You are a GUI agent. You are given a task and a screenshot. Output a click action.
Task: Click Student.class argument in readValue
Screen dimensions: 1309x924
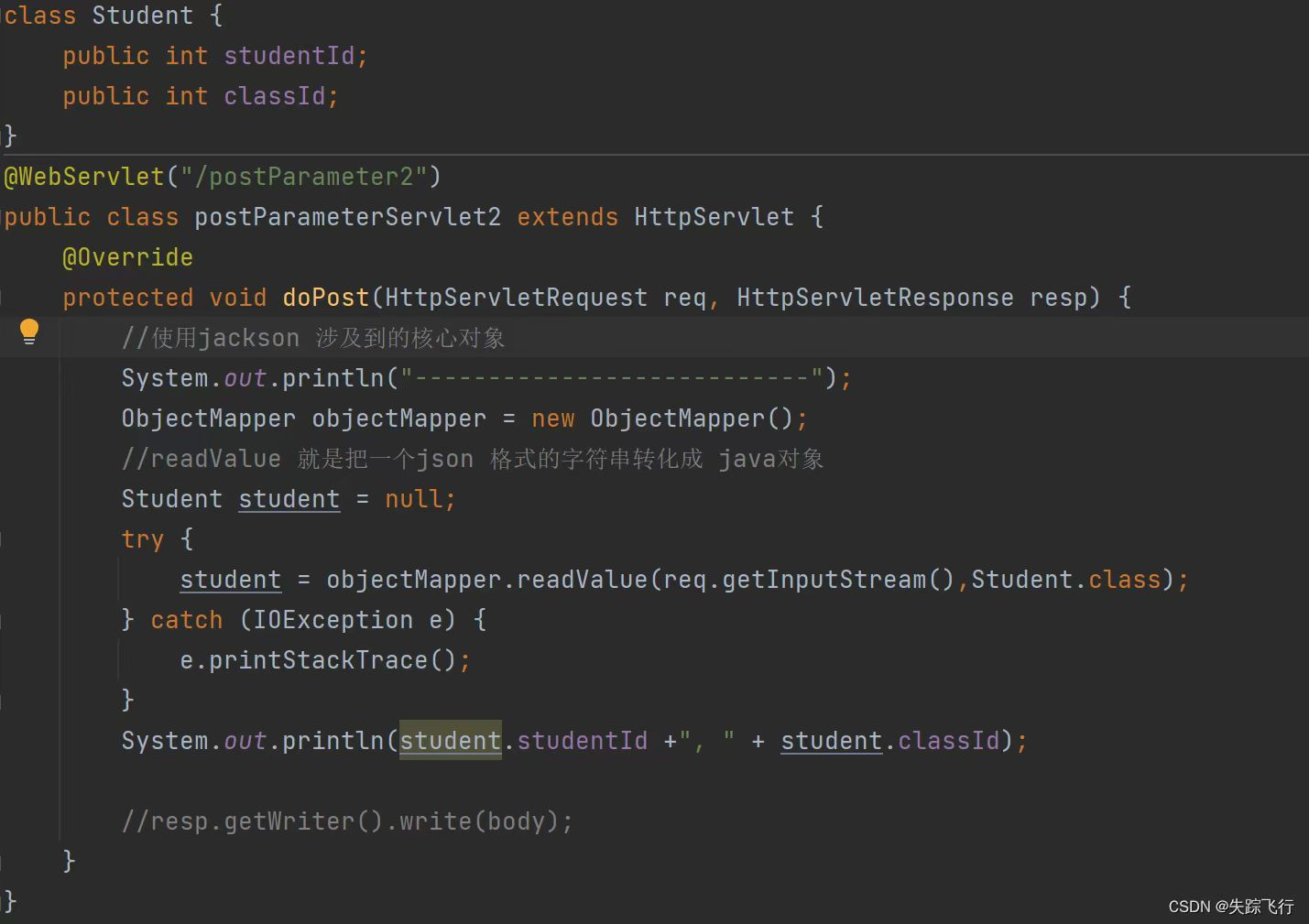[x=1065, y=580]
